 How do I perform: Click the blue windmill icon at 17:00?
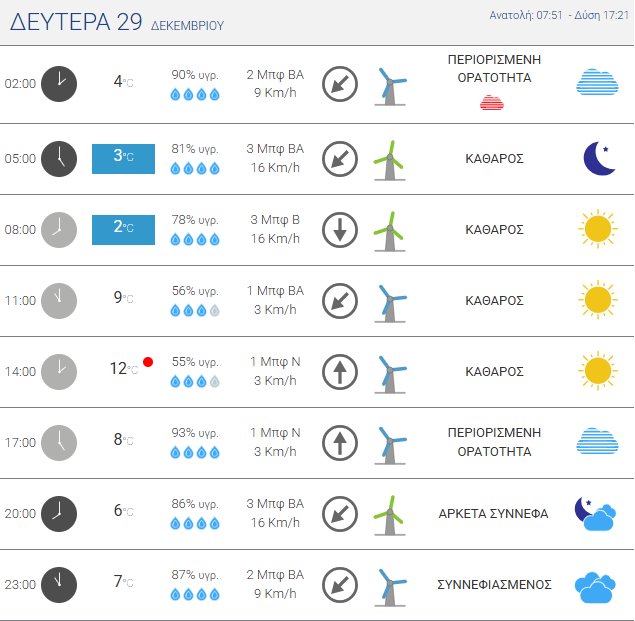[390, 443]
